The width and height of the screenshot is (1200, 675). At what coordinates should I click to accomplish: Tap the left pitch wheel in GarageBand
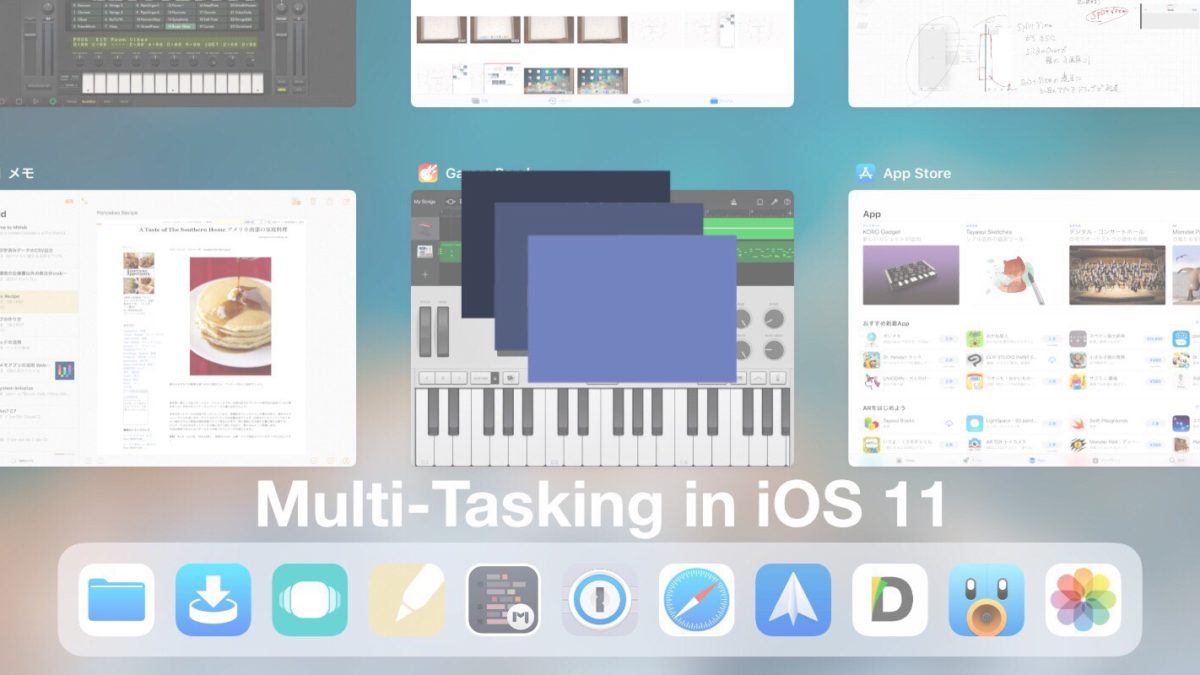click(x=425, y=331)
